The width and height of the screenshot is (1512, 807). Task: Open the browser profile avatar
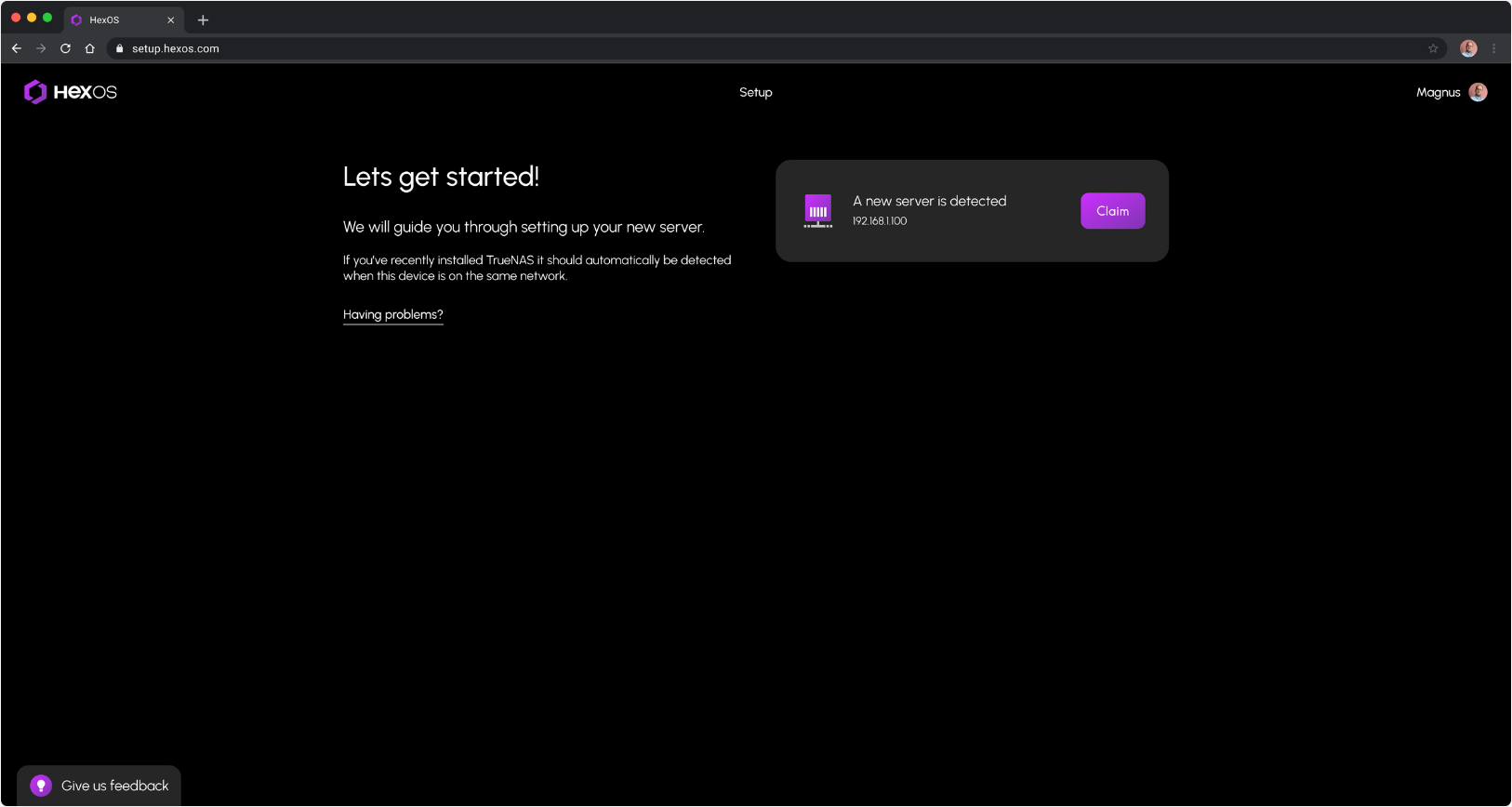tap(1468, 48)
